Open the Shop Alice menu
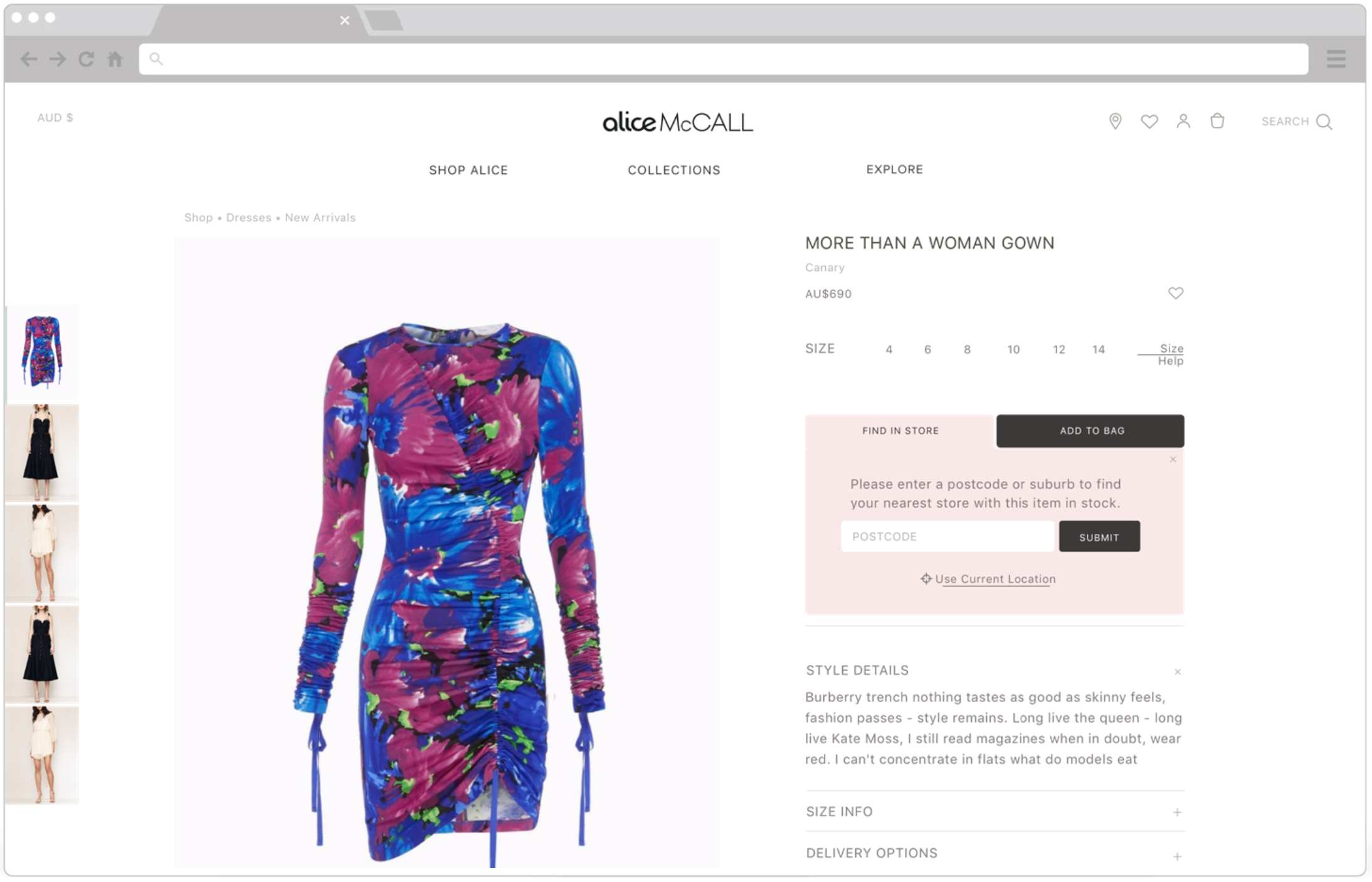Image resolution: width=1372 pixels, height=882 pixels. click(x=468, y=170)
